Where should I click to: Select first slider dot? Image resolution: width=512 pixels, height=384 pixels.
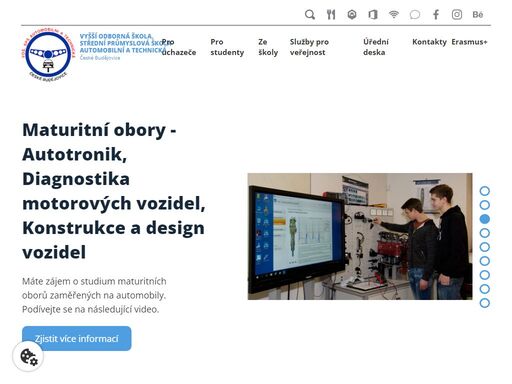click(x=485, y=191)
